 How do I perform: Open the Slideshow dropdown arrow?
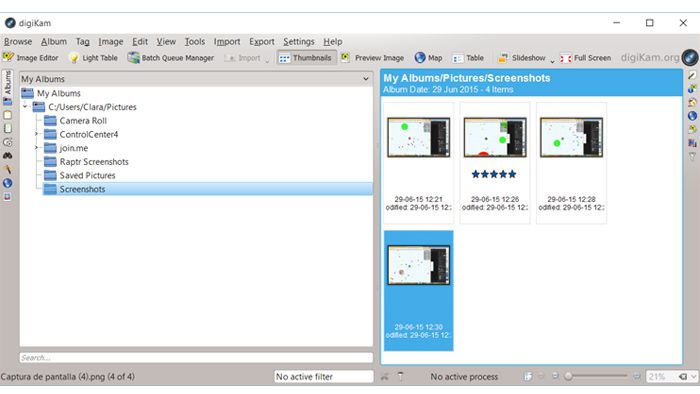tap(552, 60)
